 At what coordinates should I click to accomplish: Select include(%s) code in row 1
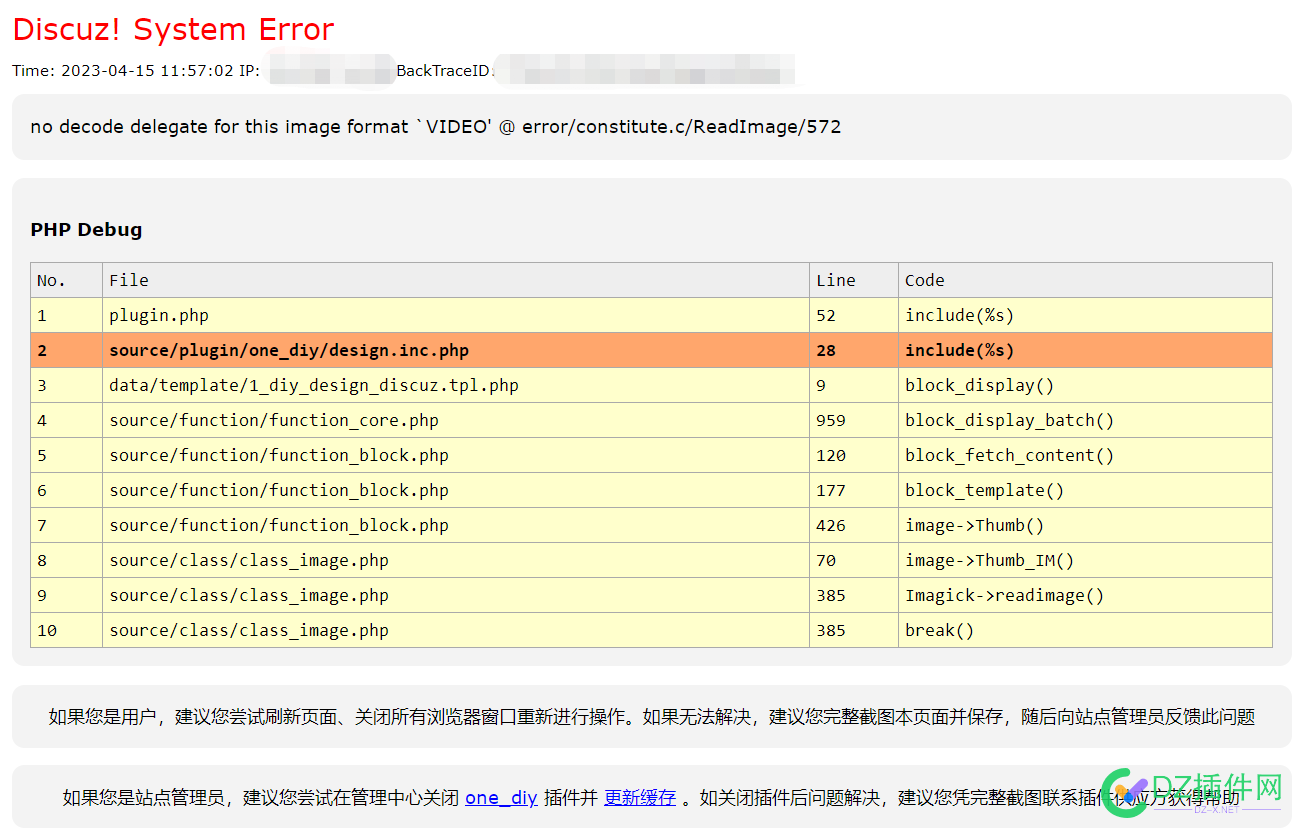[x=1085, y=315]
